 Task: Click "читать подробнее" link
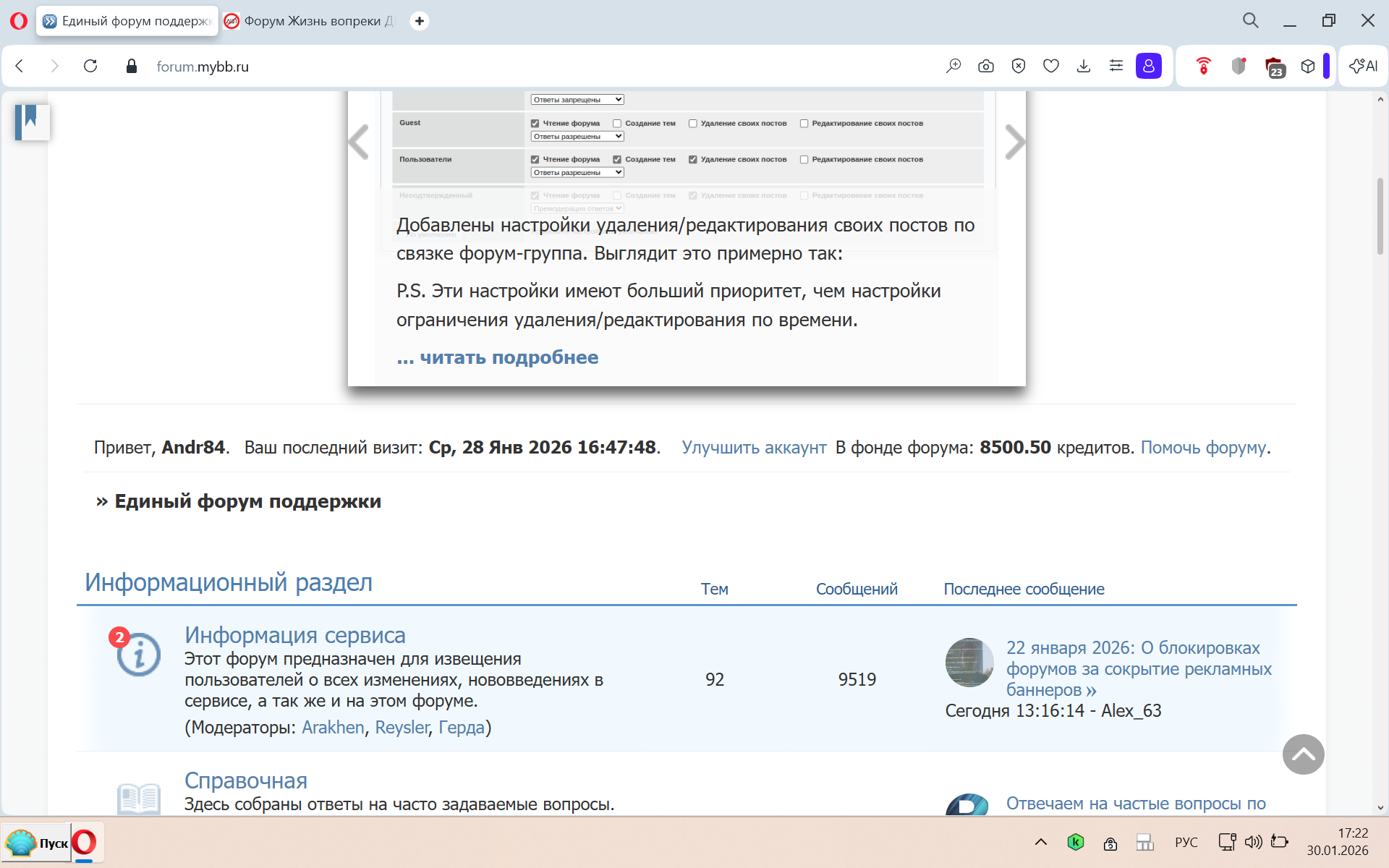coord(498,357)
